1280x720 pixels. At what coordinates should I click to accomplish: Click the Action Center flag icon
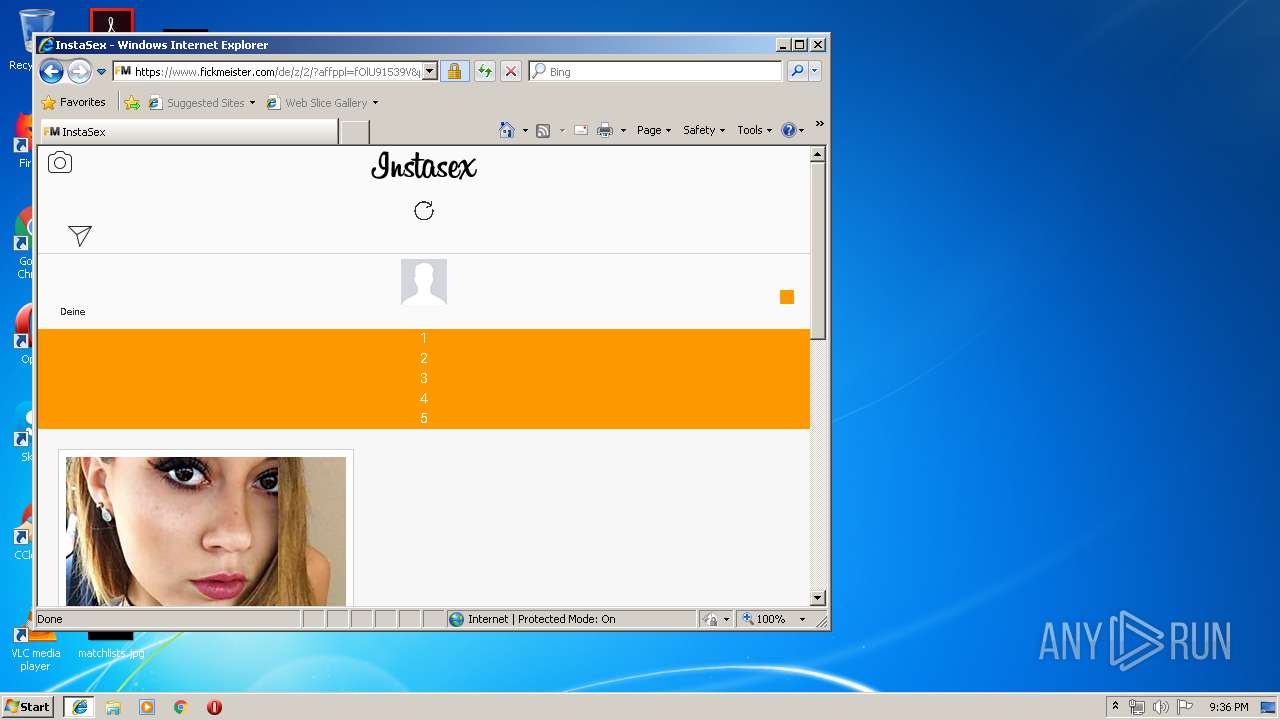coord(1185,707)
